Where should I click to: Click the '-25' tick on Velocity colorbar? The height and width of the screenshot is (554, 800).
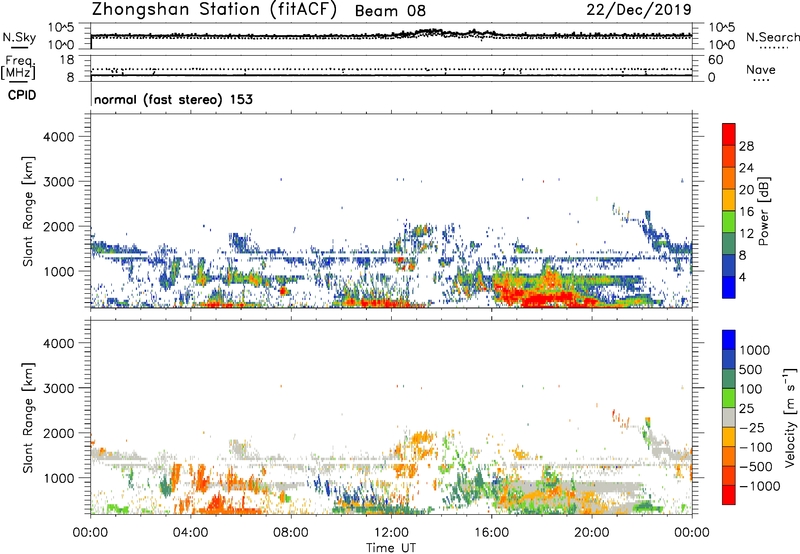tap(752, 427)
